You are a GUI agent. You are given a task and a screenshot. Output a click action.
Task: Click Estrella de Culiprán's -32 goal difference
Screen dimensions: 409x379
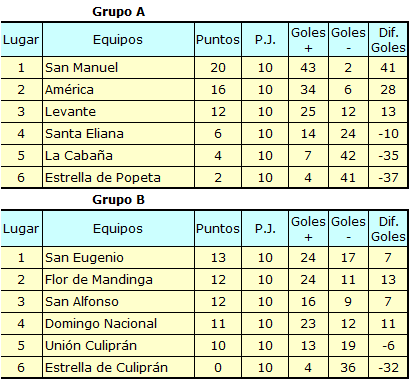pyautogui.click(x=388, y=367)
